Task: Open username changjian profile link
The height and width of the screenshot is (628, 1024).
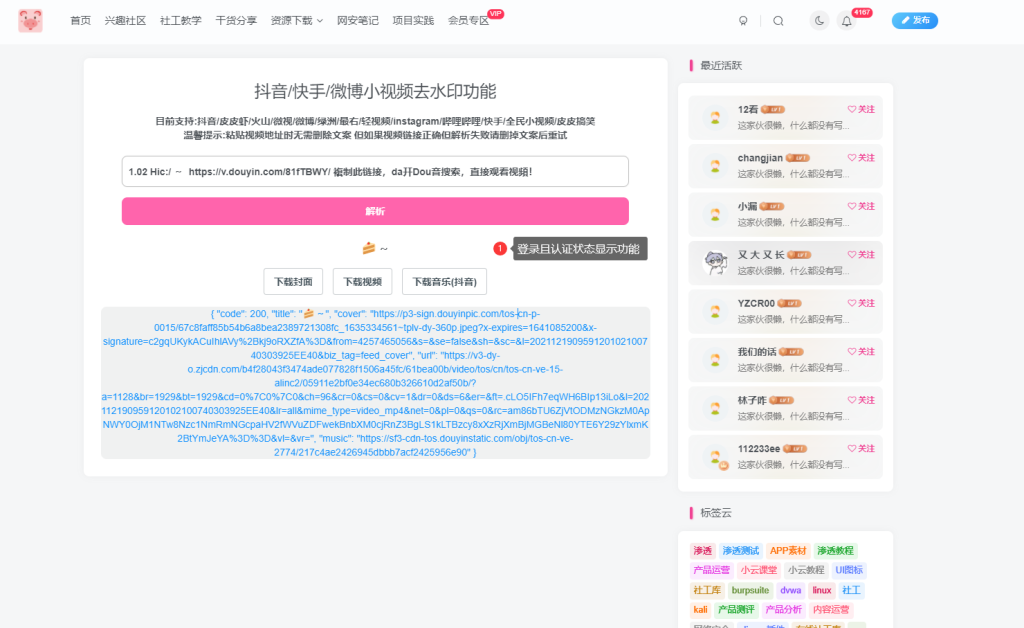Action: click(760, 158)
